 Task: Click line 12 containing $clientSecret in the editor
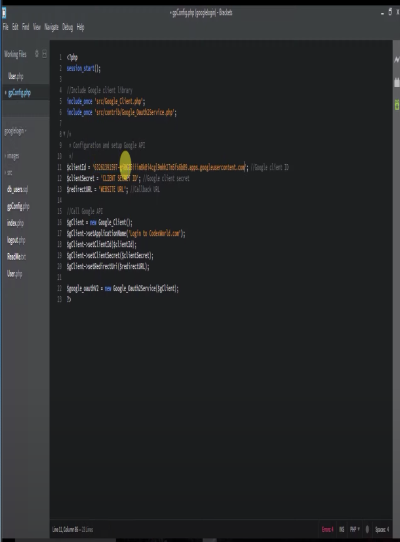click(x=128, y=178)
